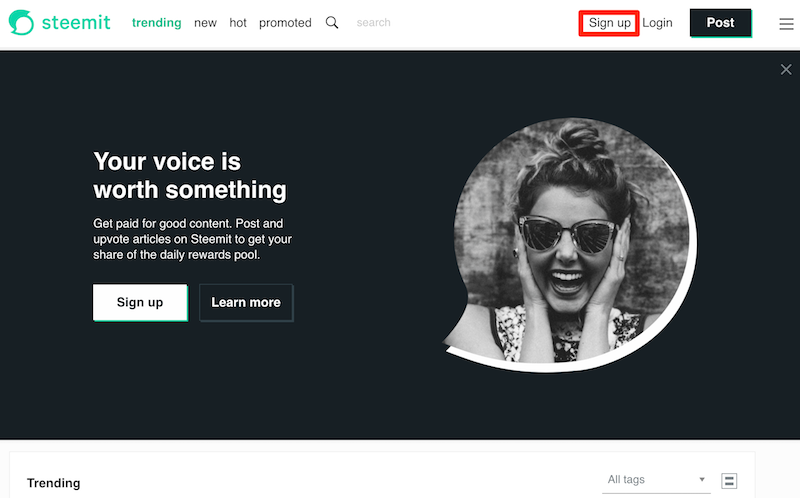Click the Trending section heading
This screenshot has height=498, width=800.
pos(53,483)
